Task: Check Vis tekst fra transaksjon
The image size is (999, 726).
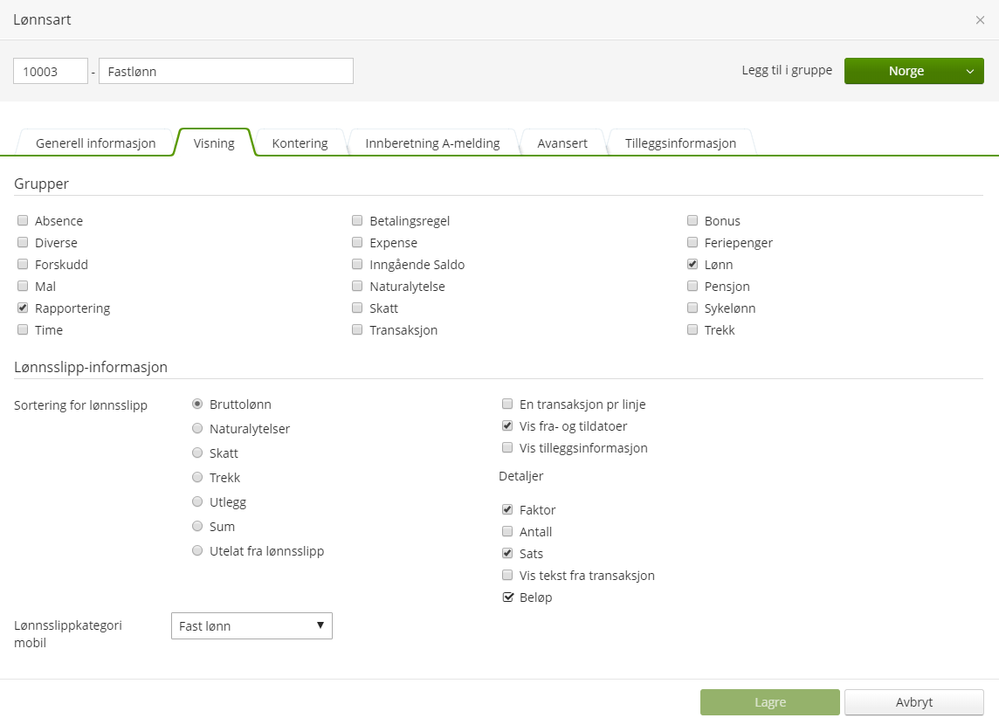Action: [507, 575]
